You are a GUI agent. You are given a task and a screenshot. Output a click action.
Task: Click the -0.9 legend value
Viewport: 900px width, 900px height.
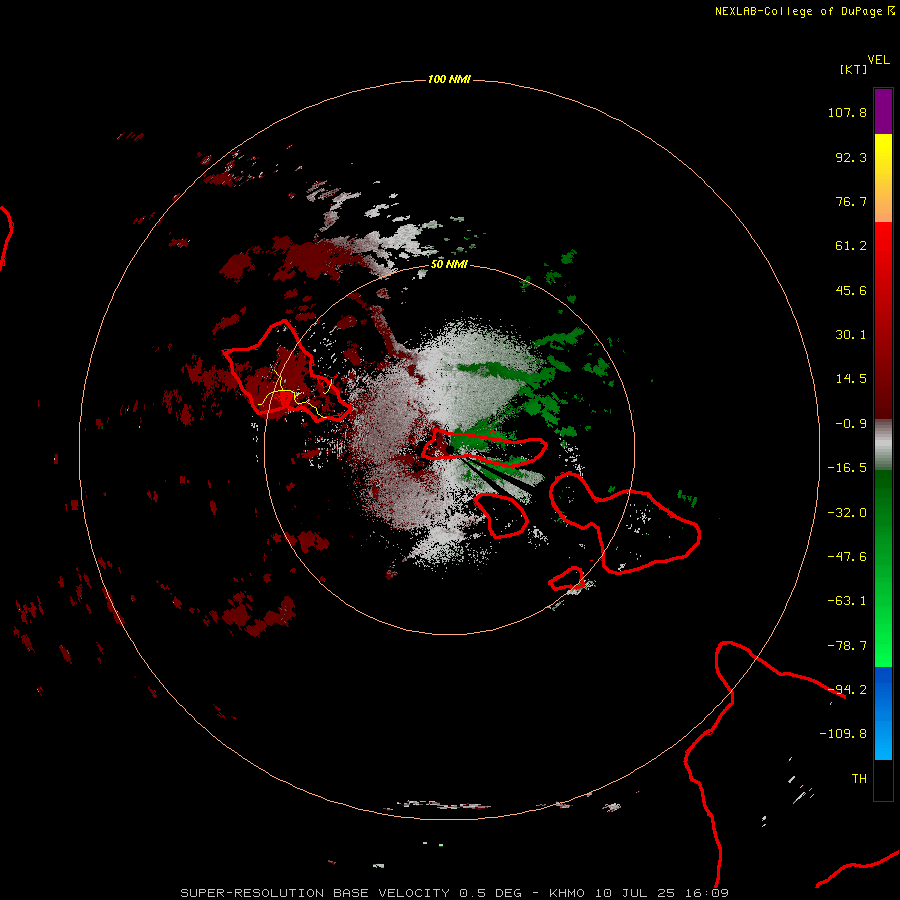(851, 424)
